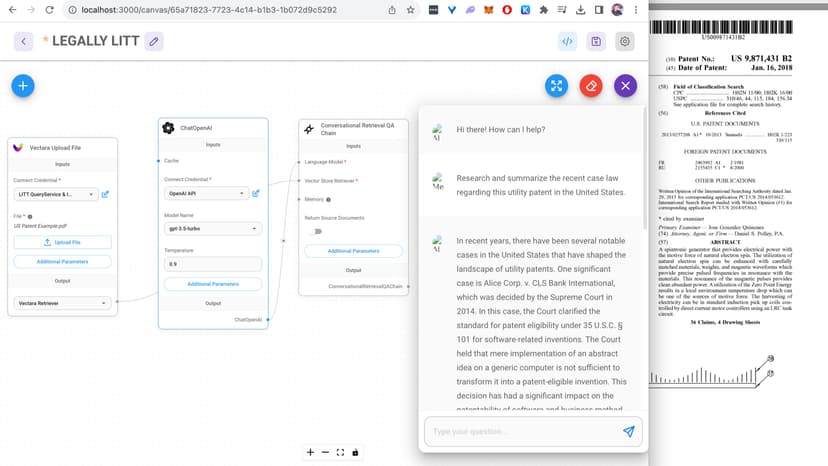Share this page from address bar
Viewport: 828px width, 466px height.
[392, 10]
